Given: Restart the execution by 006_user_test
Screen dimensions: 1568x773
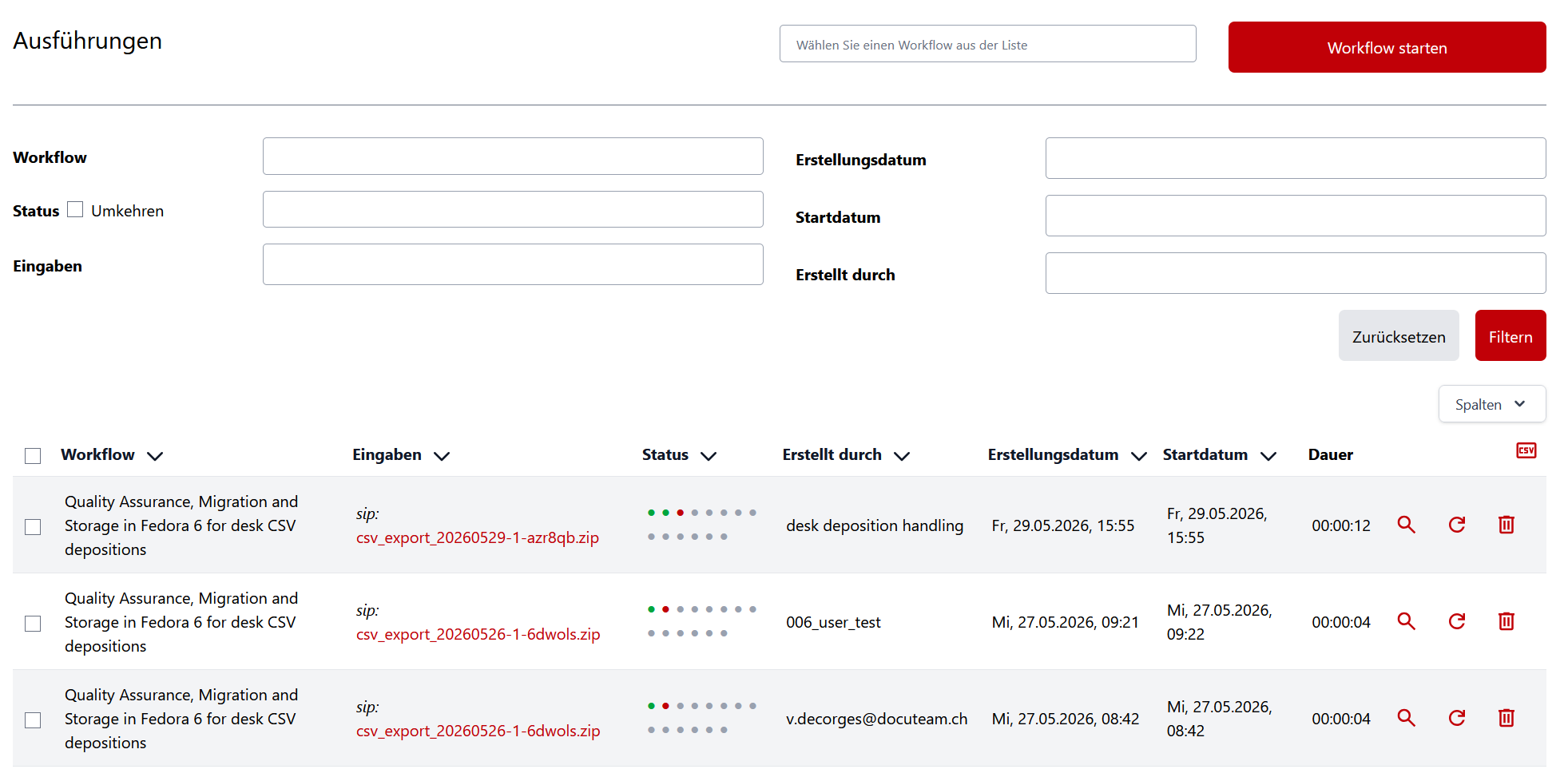Looking at the screenshot, I should (1456, 621).
